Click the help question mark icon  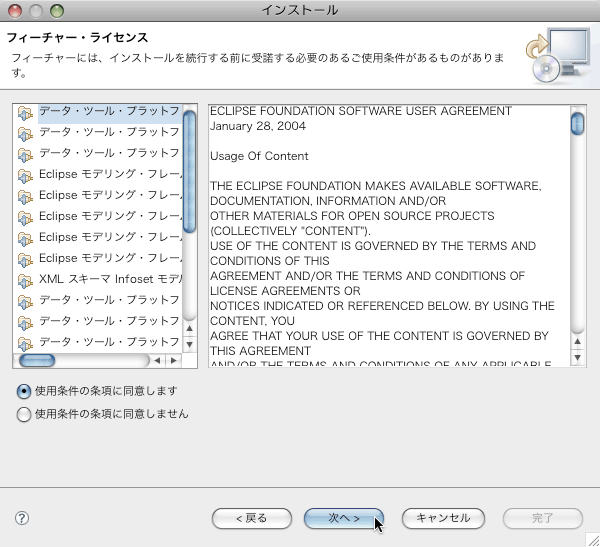coord(22,518)
